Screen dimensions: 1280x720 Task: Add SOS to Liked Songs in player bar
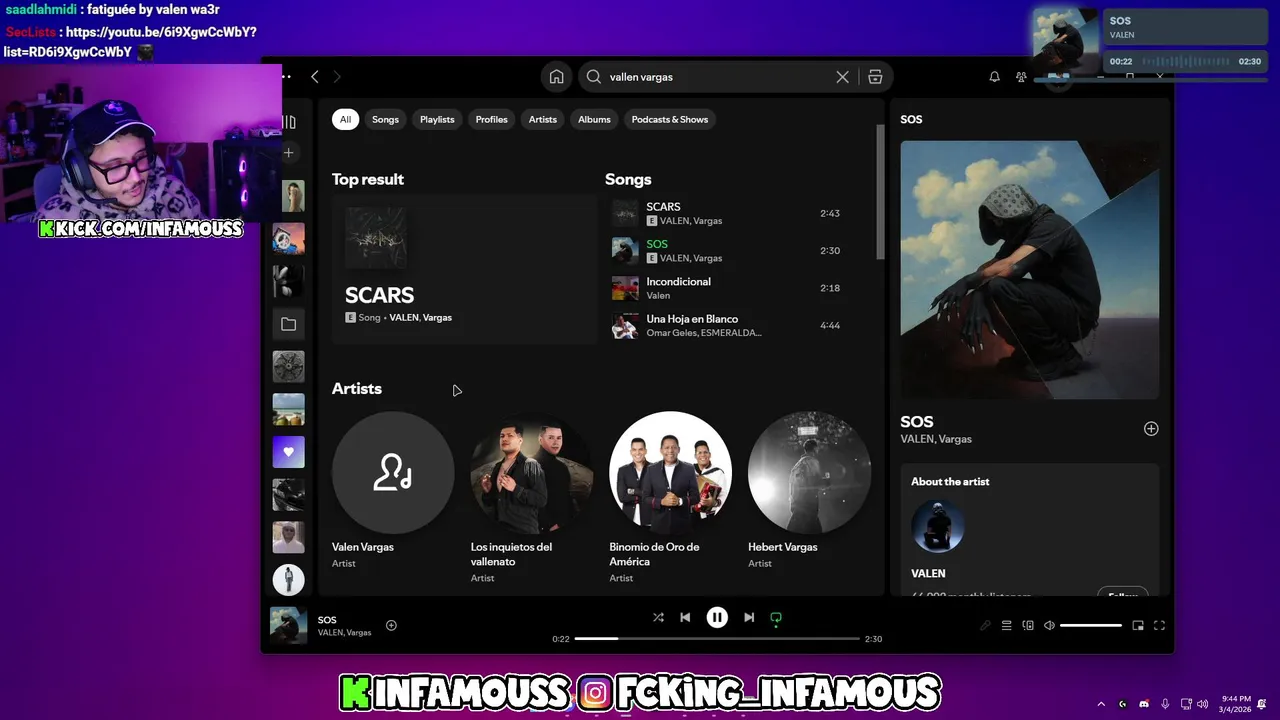(391, 625)
